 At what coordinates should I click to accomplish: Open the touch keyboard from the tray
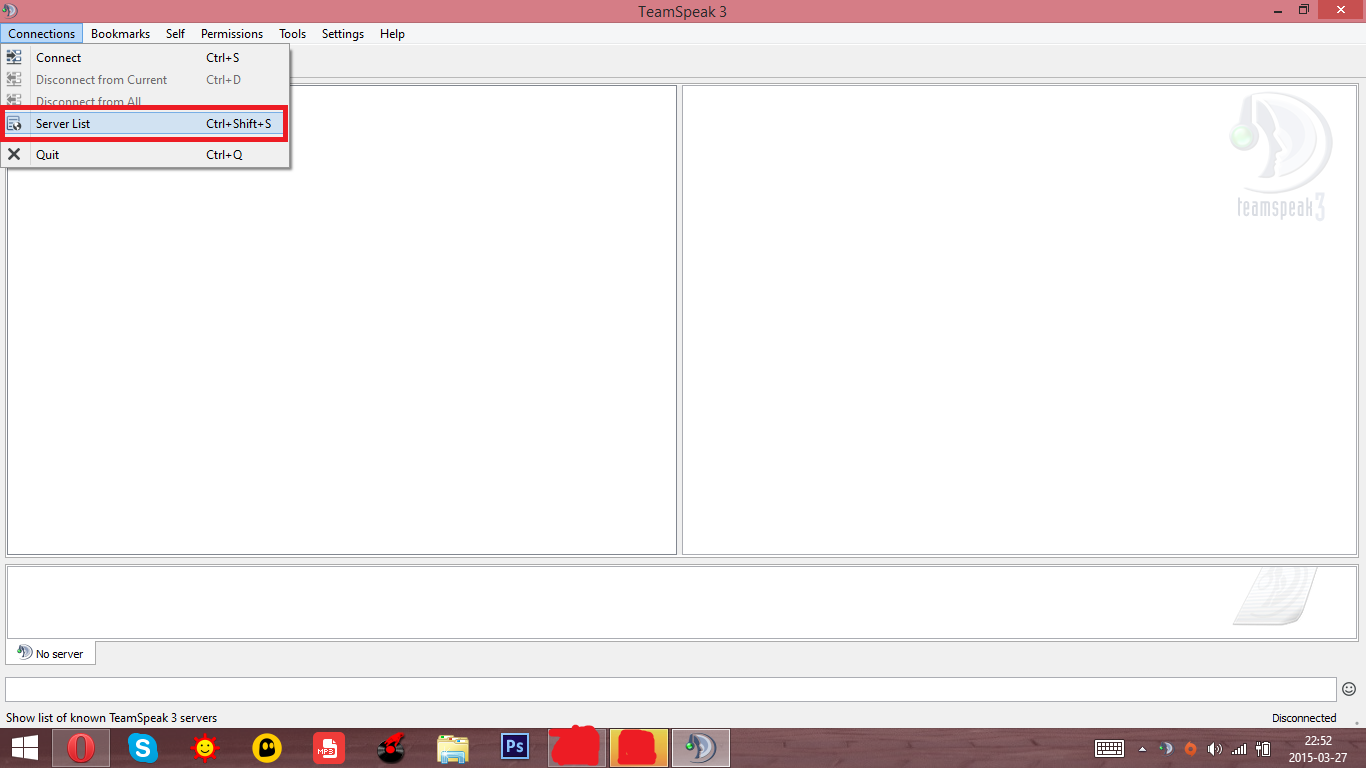(x=1109, y=748)
